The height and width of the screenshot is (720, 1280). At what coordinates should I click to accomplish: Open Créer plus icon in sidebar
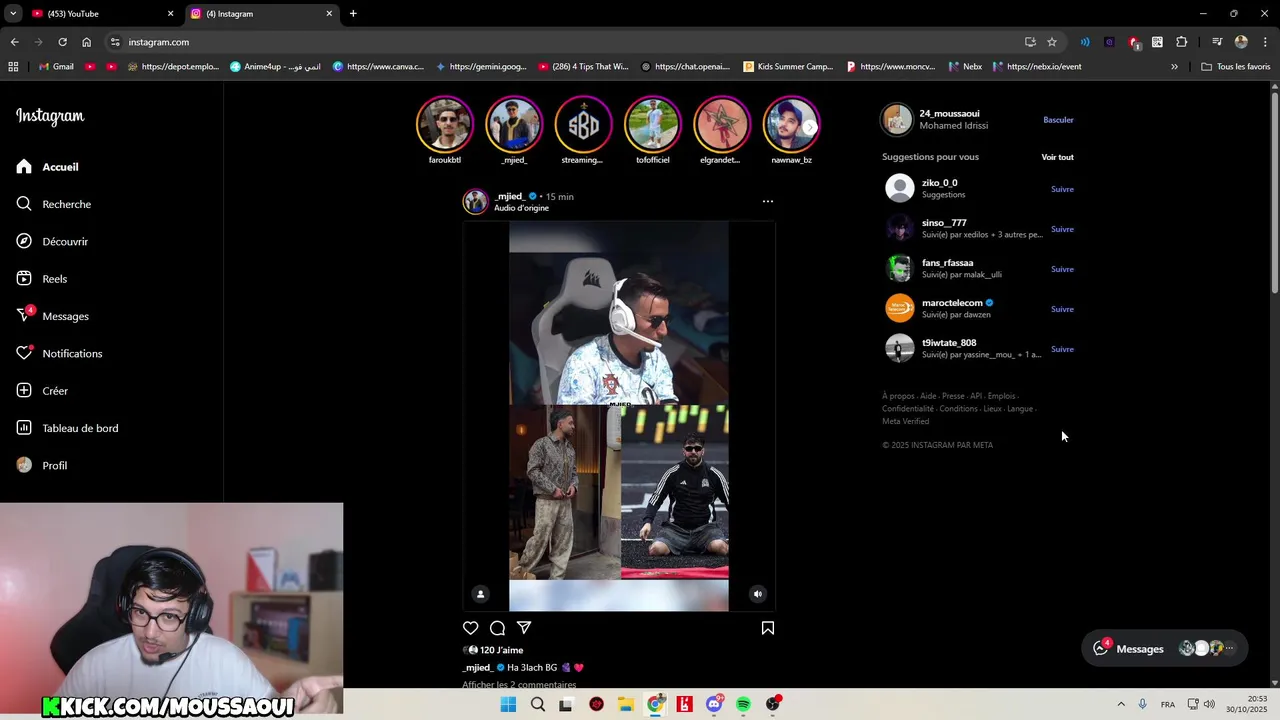pyautogui.click(x=24, y=391)
